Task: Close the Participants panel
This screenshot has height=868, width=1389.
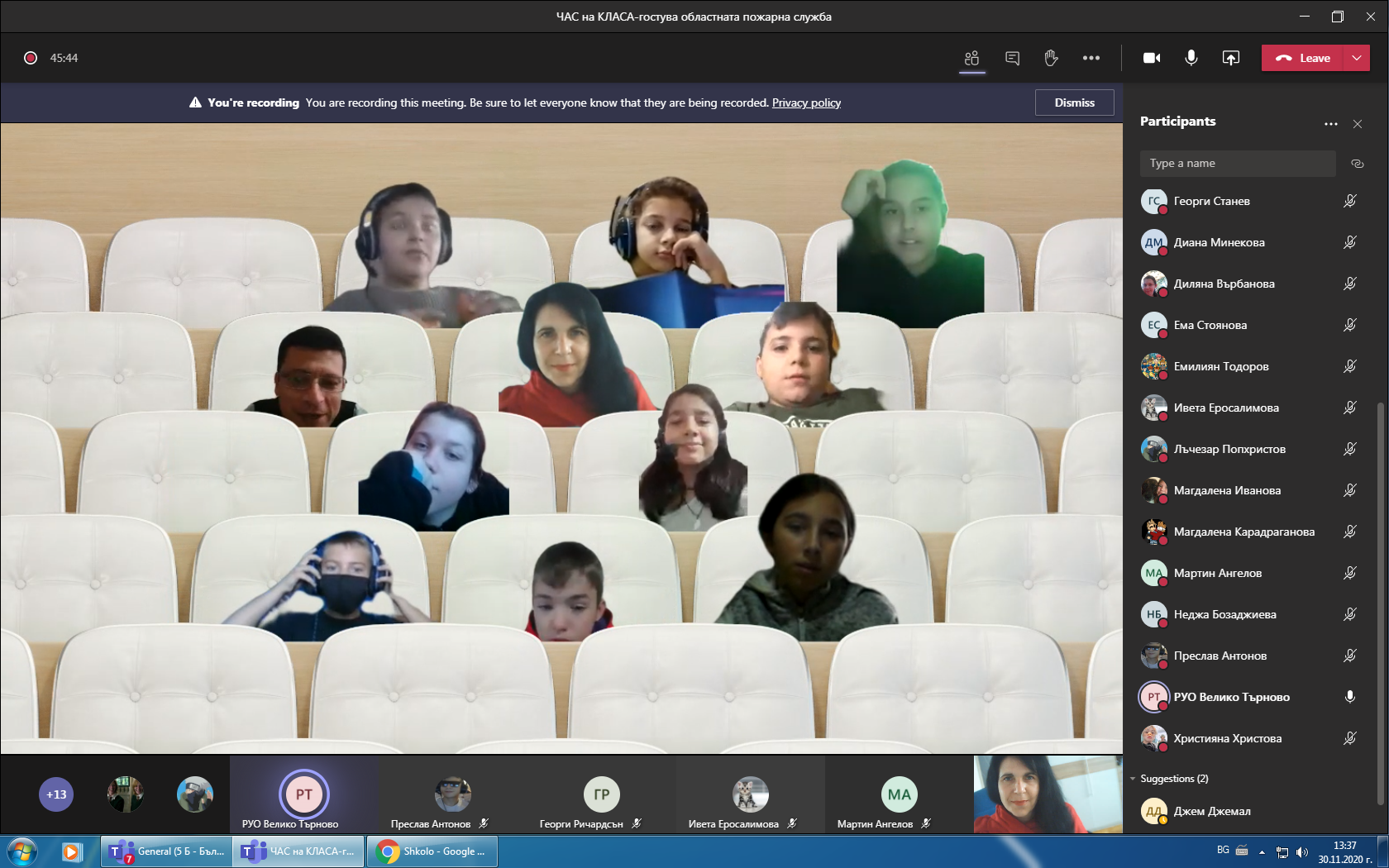Action: pos(1358,124)
